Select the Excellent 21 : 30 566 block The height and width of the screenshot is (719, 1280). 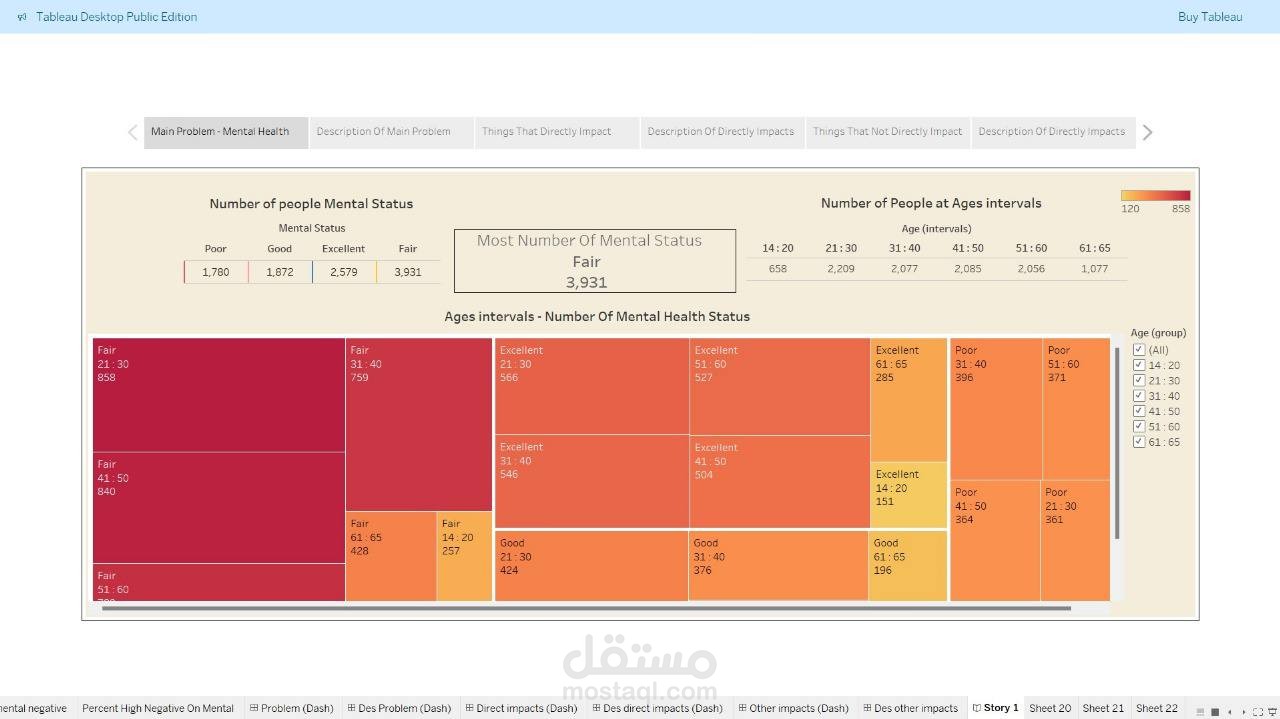pyautogui.click(x=592, y=386)
